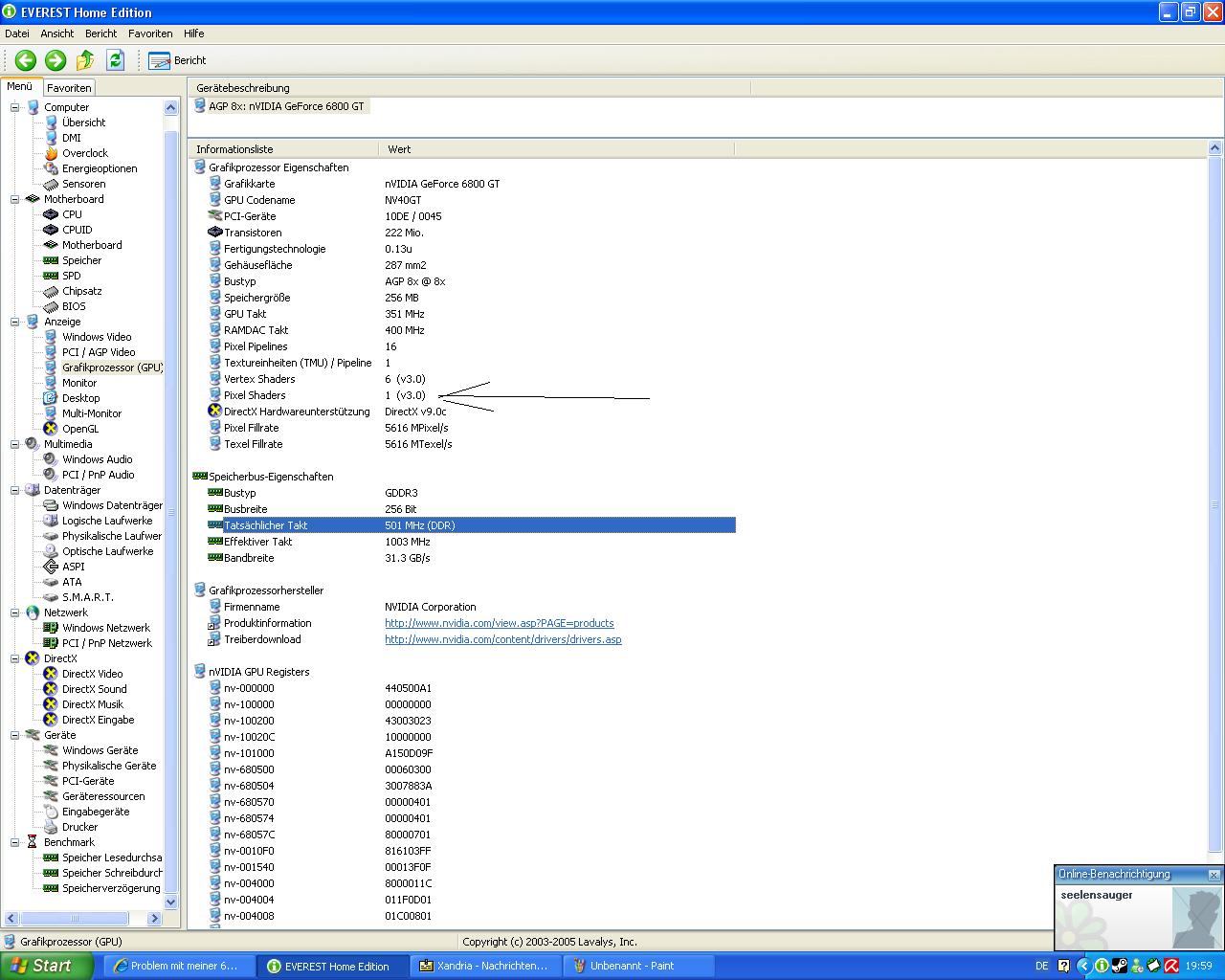Go forward with the green right arrow
The image size is (1225, 980).
pos(56,60)
